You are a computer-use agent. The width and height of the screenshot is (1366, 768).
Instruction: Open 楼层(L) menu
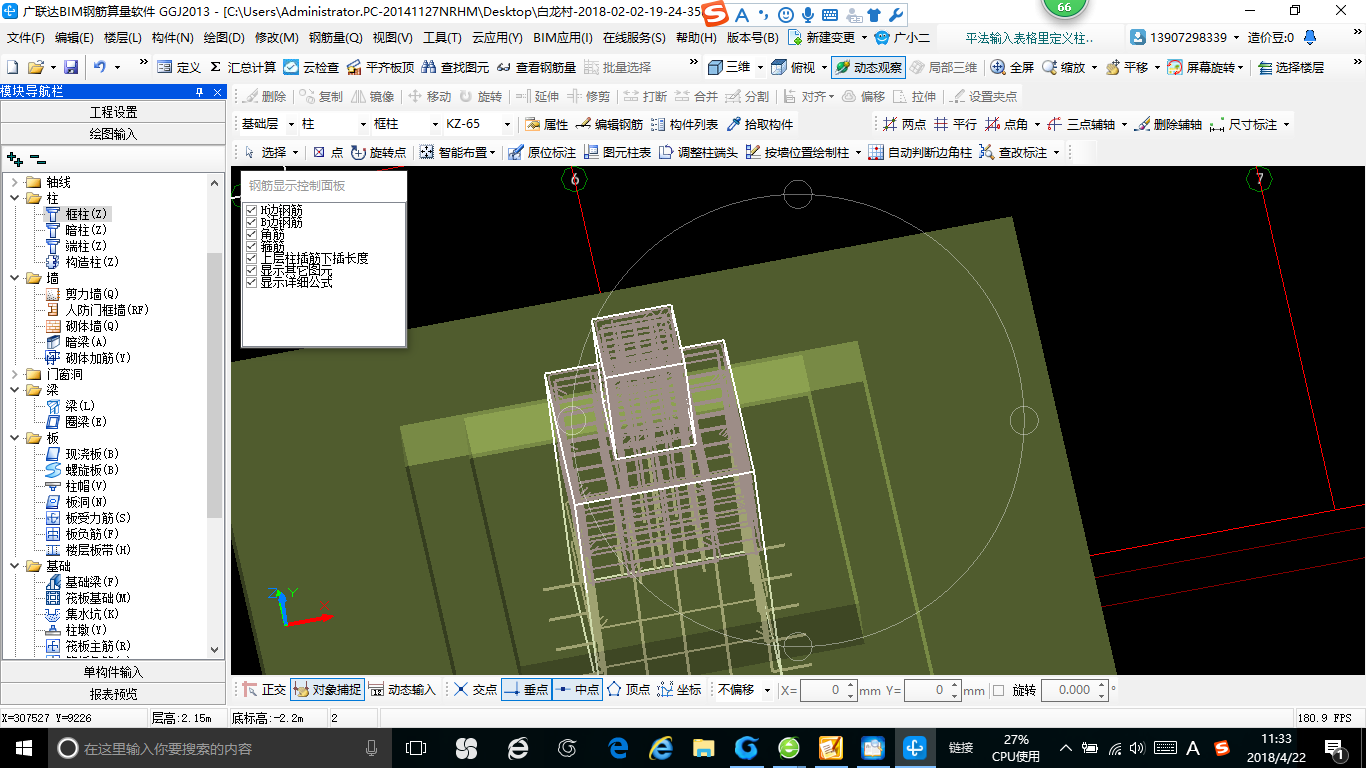tap(123, 38)
